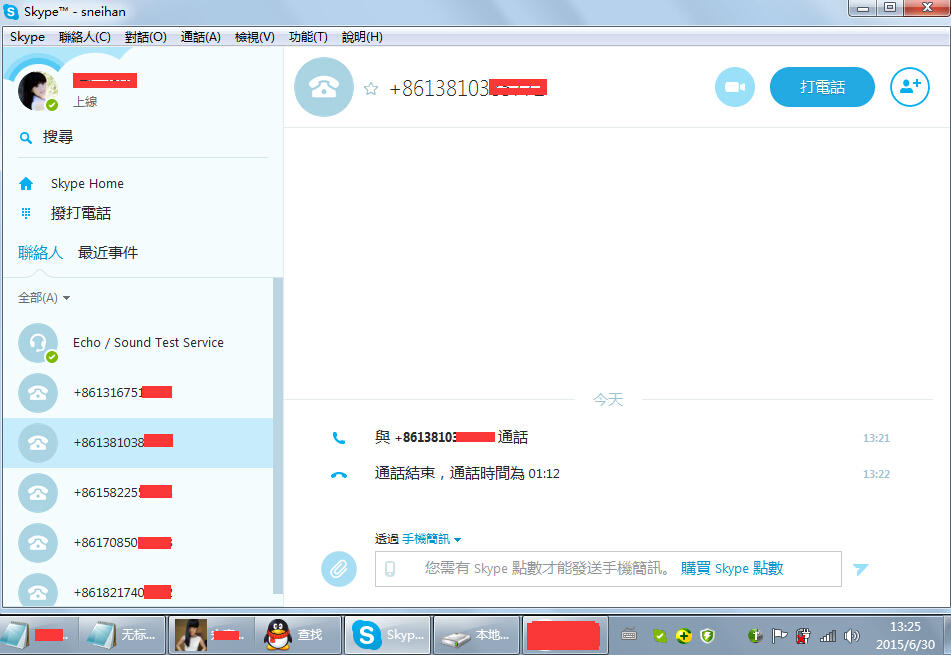Click the search magnifier icon
Viewport: 951px width, 655px height.
(25, 138)
